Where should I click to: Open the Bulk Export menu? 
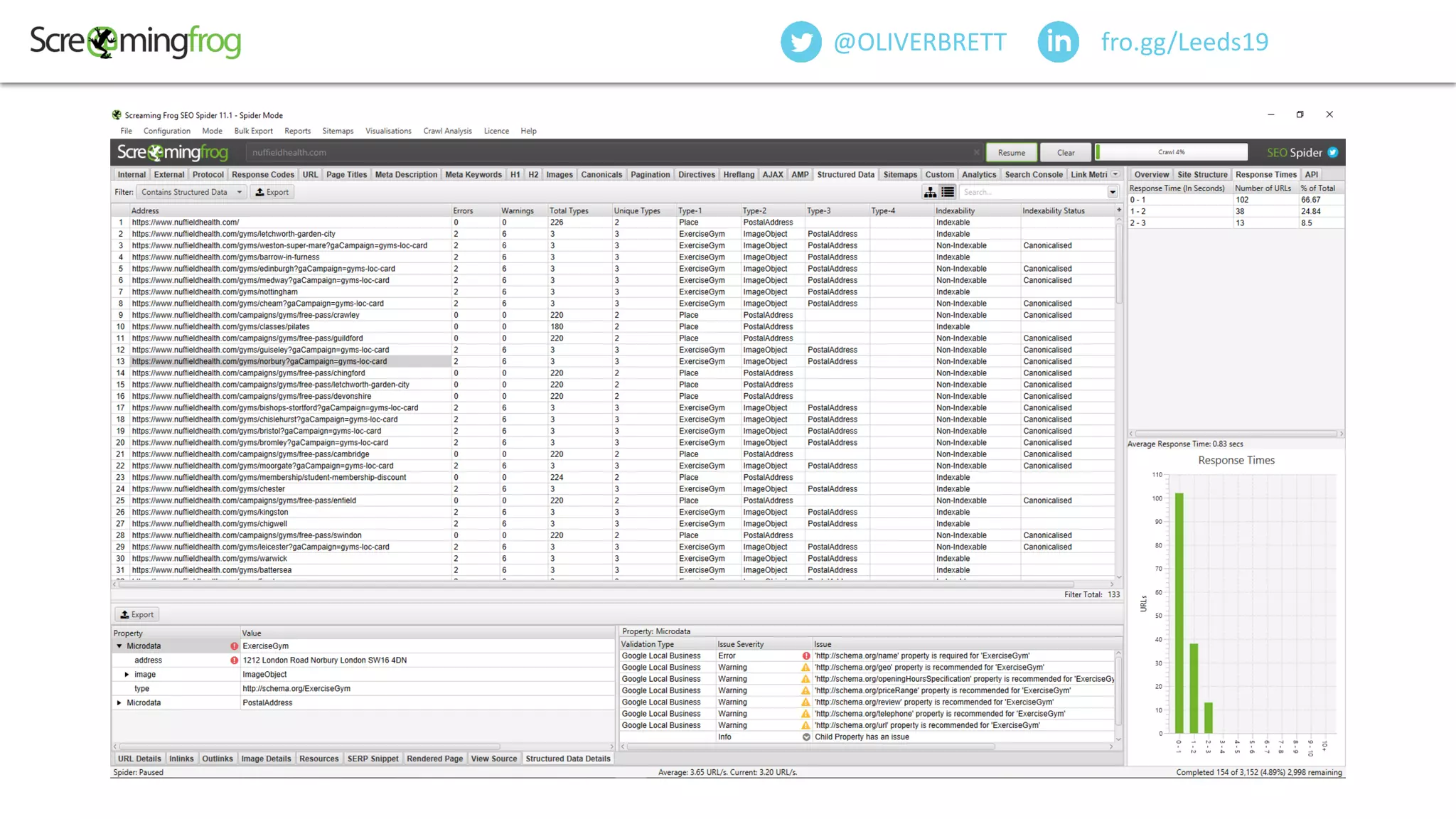253,131
